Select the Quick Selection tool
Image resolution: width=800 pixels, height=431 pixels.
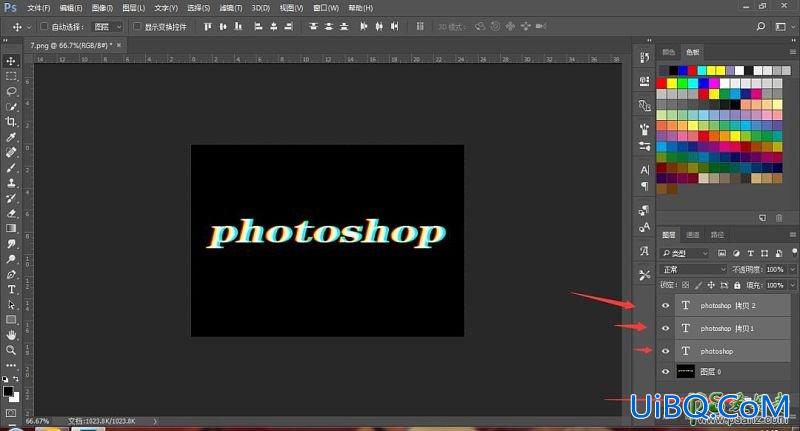[11, 107]
